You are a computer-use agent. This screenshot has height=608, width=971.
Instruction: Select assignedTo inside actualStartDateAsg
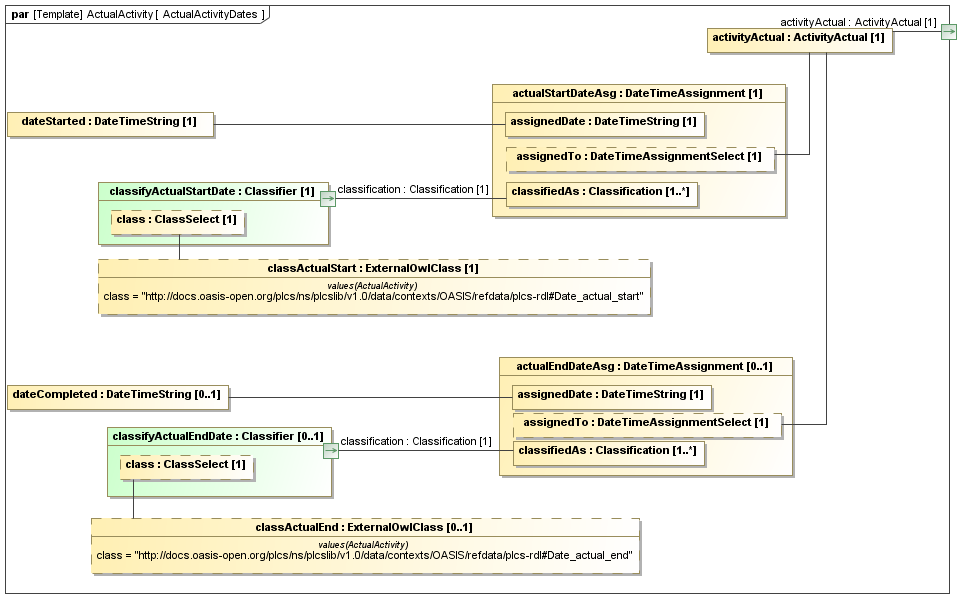tap(640, 157)
